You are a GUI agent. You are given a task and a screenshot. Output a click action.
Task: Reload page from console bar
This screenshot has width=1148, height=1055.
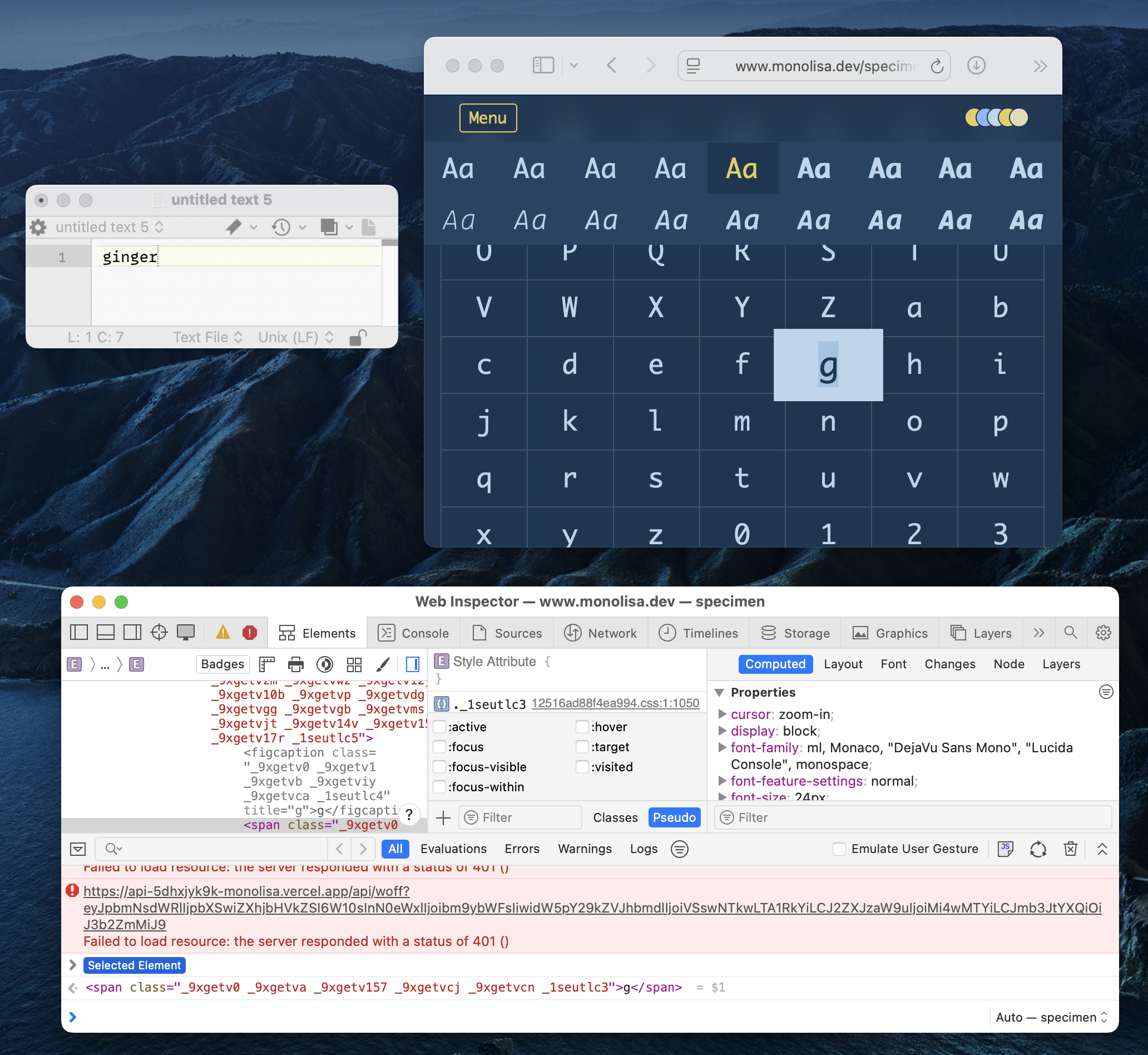point(1038,849)
